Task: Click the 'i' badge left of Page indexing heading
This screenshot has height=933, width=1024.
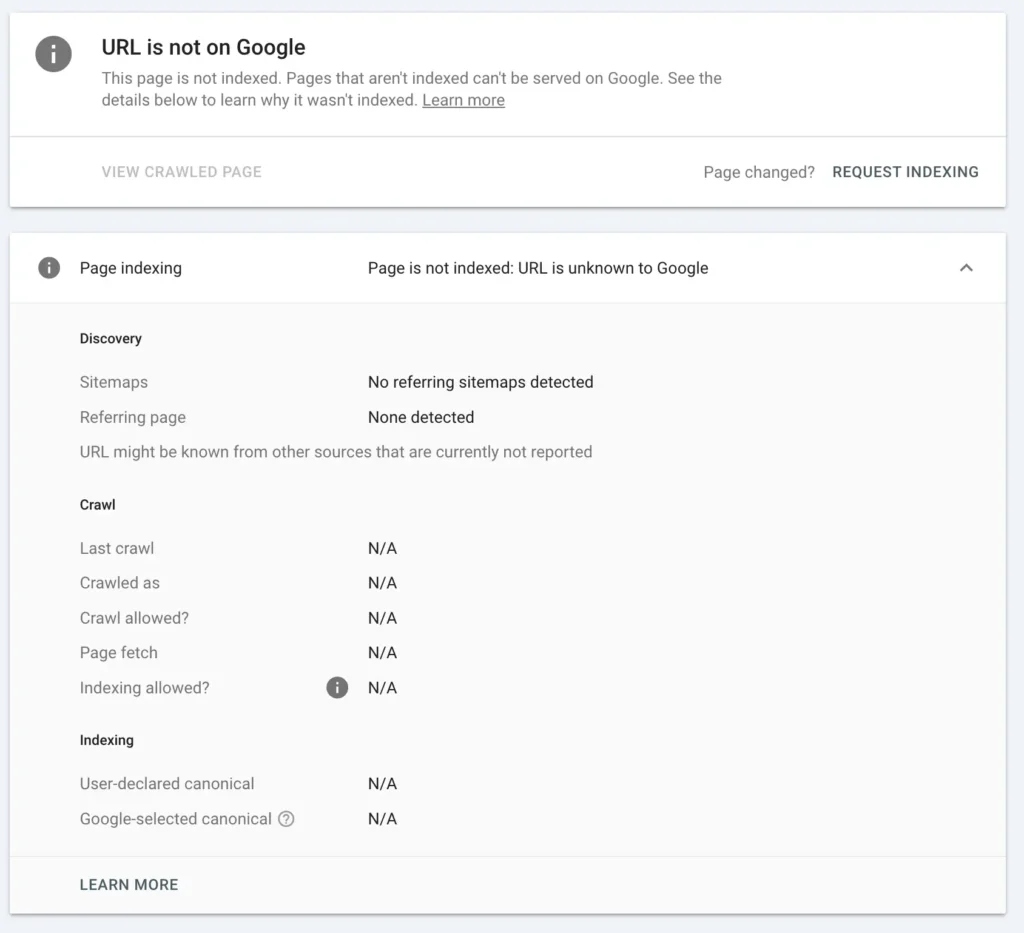Action: coord(48,268)
